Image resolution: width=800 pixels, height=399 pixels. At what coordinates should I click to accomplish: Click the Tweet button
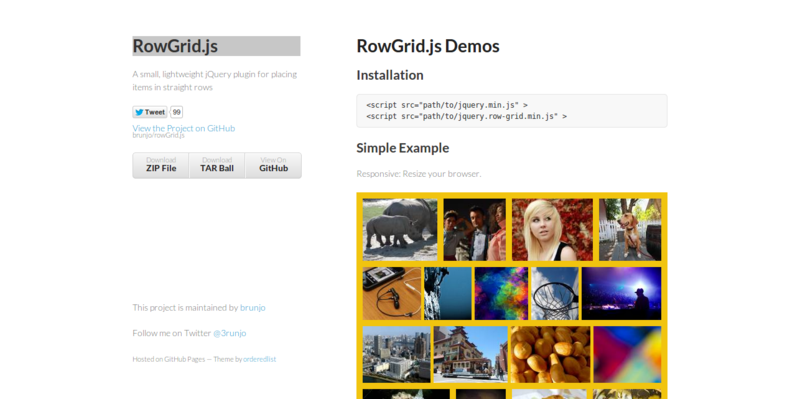(149, 112)
